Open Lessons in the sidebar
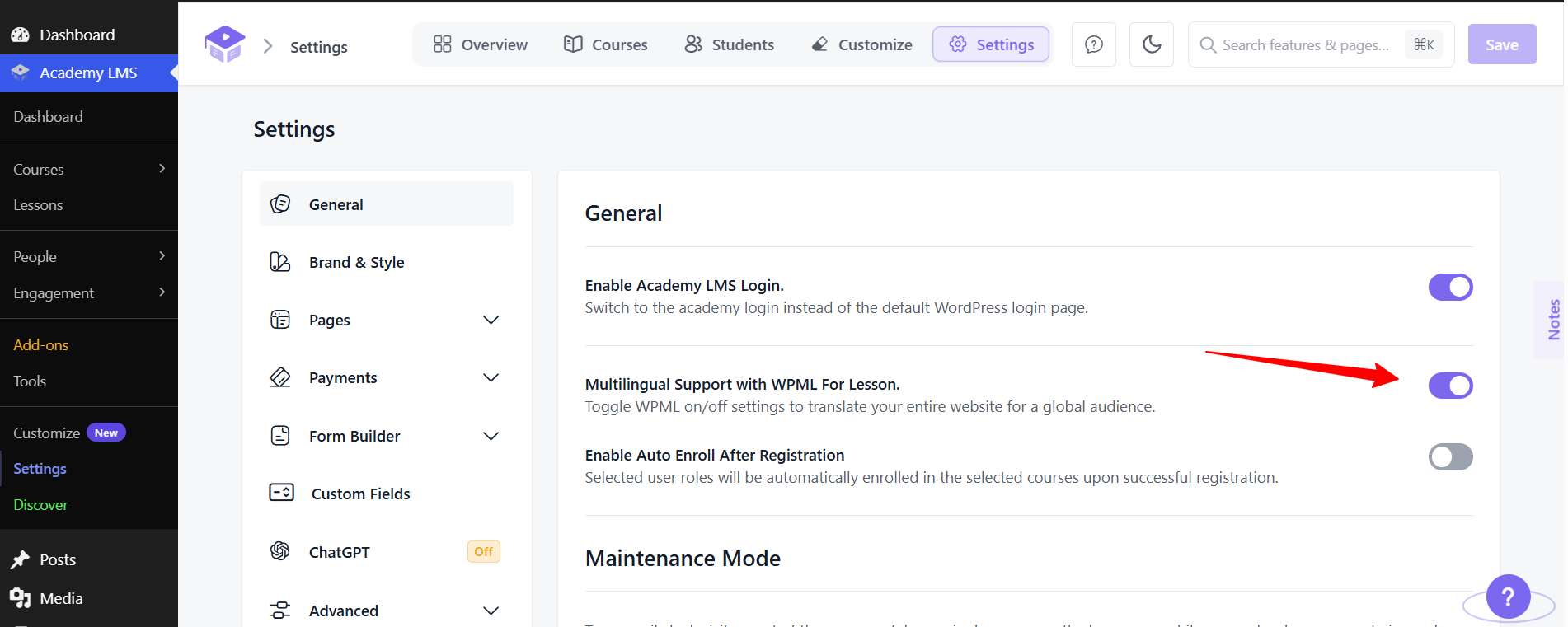The width and height of the screenshot is (1568, 627). 38,205
